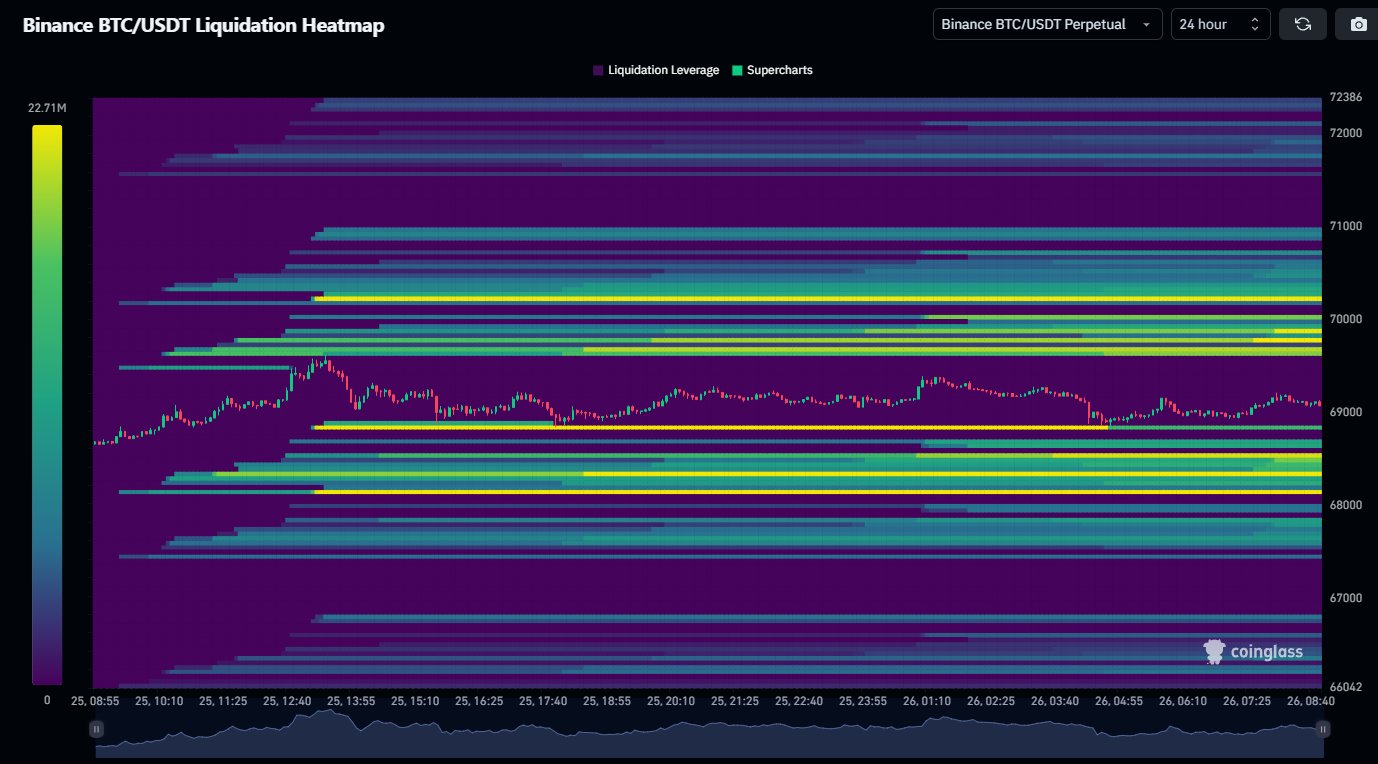Click the 25, 20:10 time axis label
Screen dimensions: 1378x764
click(669, 701)
